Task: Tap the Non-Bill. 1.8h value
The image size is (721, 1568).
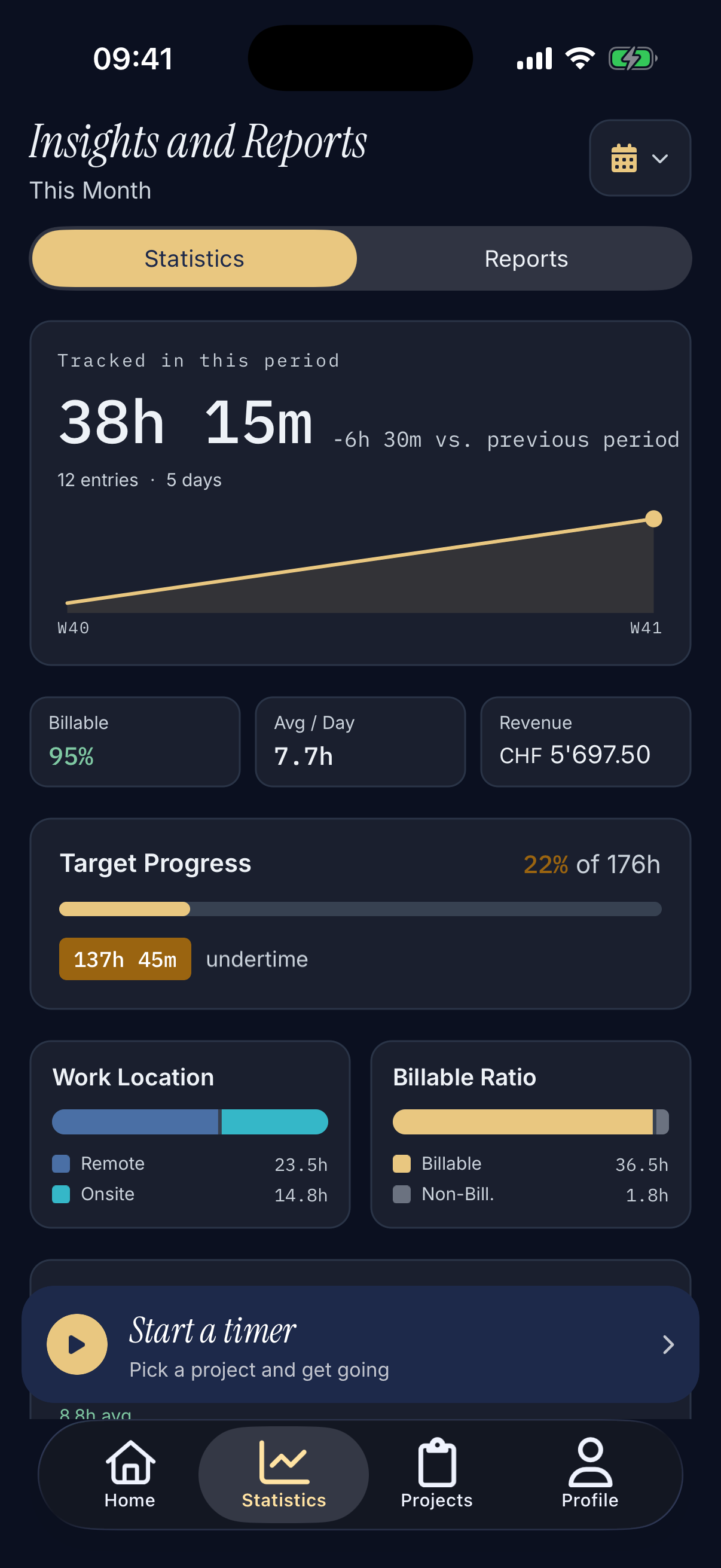Action: point(647,1195)
